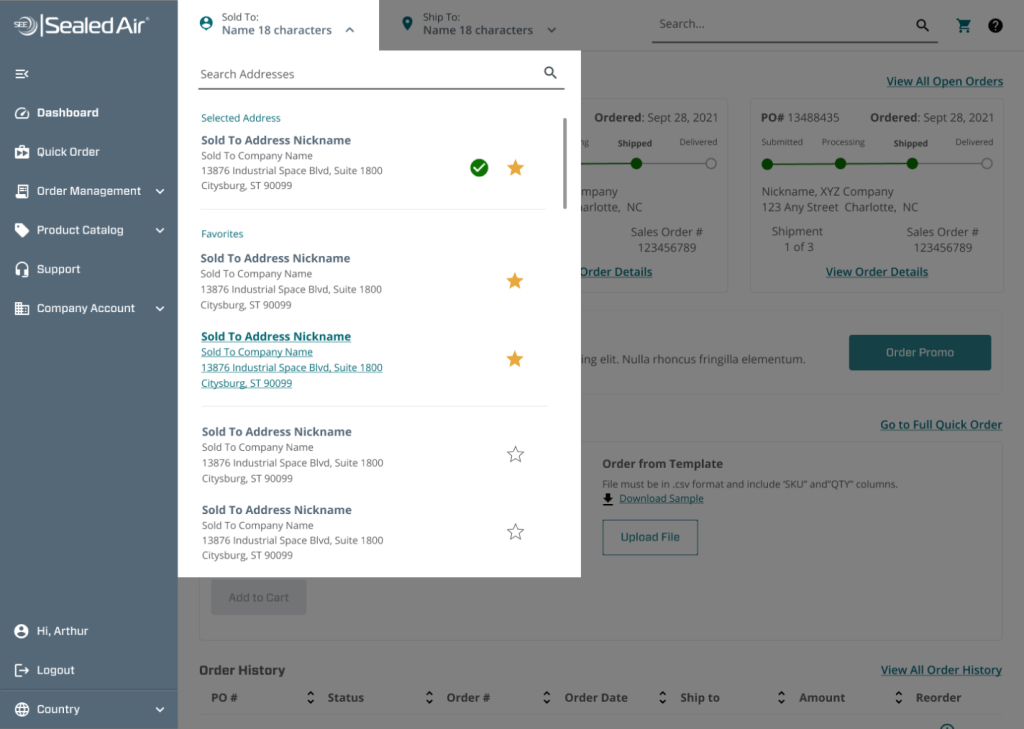Favorite the first unstarred address

(x=515, y=455)
